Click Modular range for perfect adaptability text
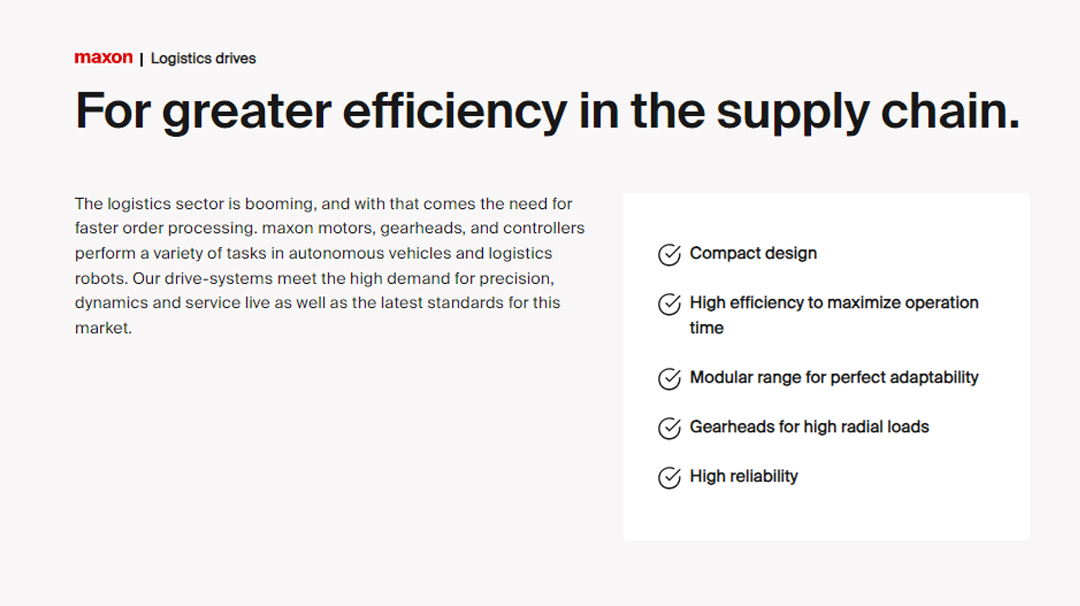 pyautogui.click(x=834, y=378)
